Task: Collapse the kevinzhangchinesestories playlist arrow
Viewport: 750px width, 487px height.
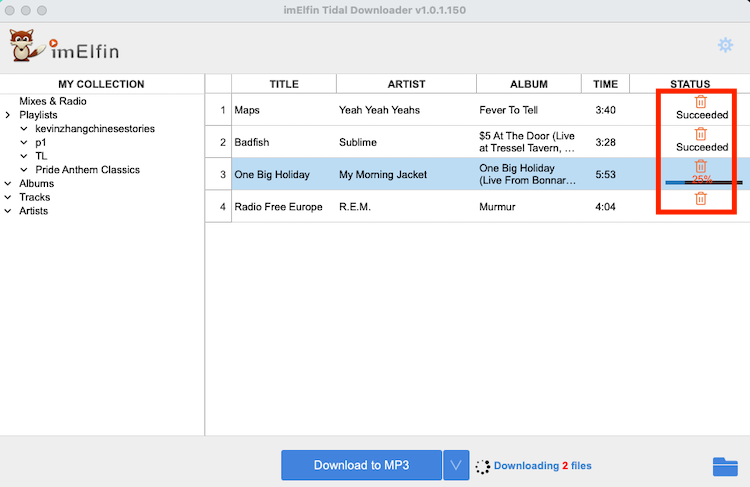Action: [24, 129]
